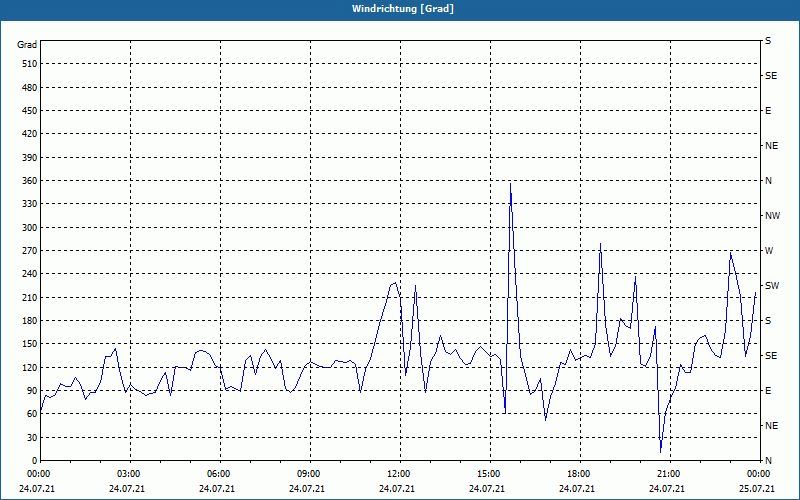Click the N compass label beside the 360 gridline
Image resolution: width=800 pixels, height=500 pixels.
tap(768, 181)
